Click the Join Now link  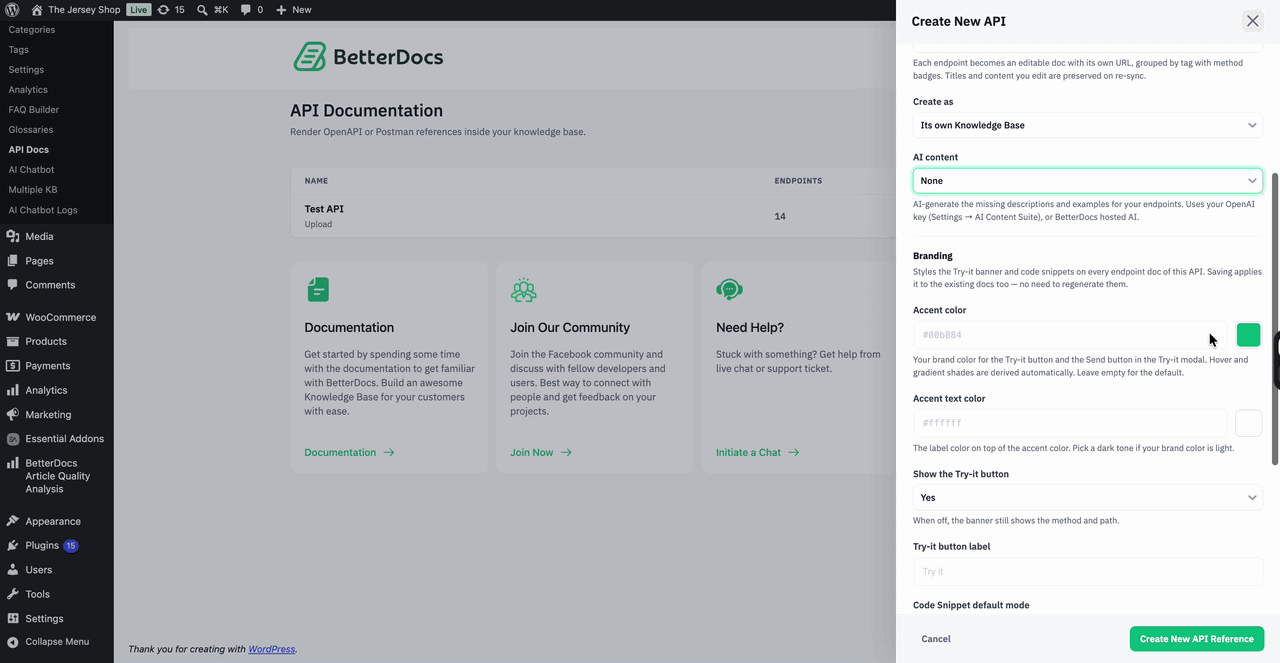pos(541,452)
